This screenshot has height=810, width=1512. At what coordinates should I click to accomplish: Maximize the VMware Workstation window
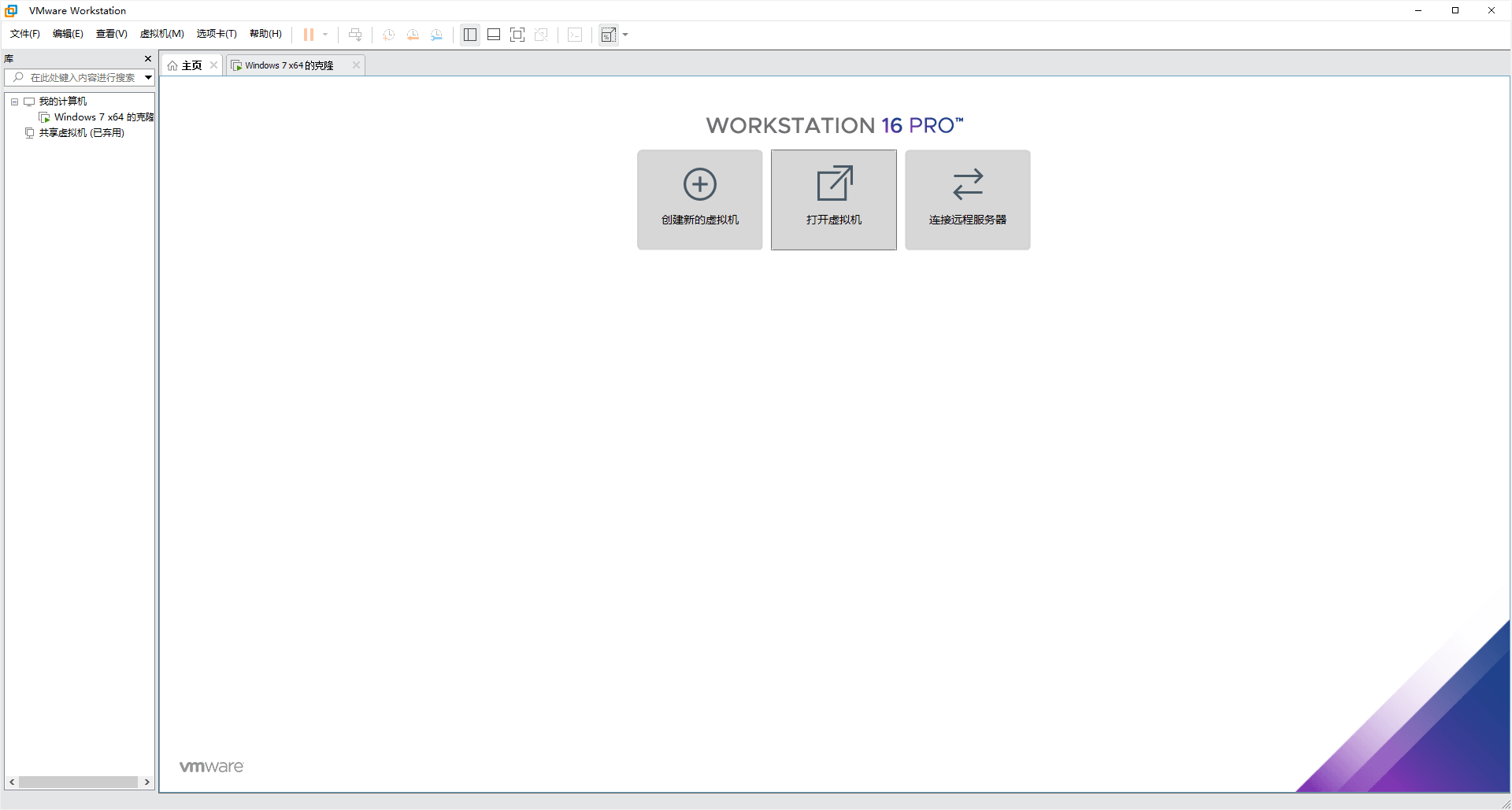(1455, 10)
